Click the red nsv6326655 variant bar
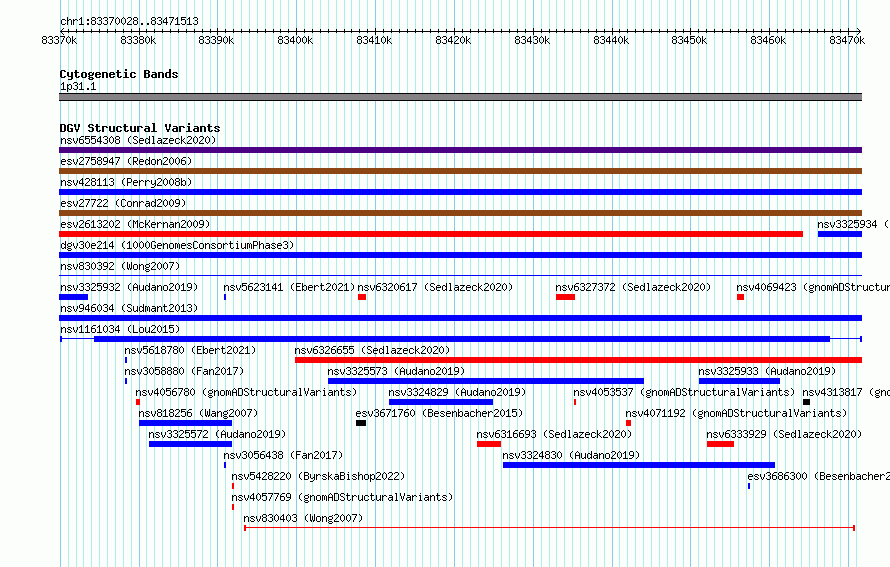The width and height of the screenshot is (890, 567). [x=578, y=360]
